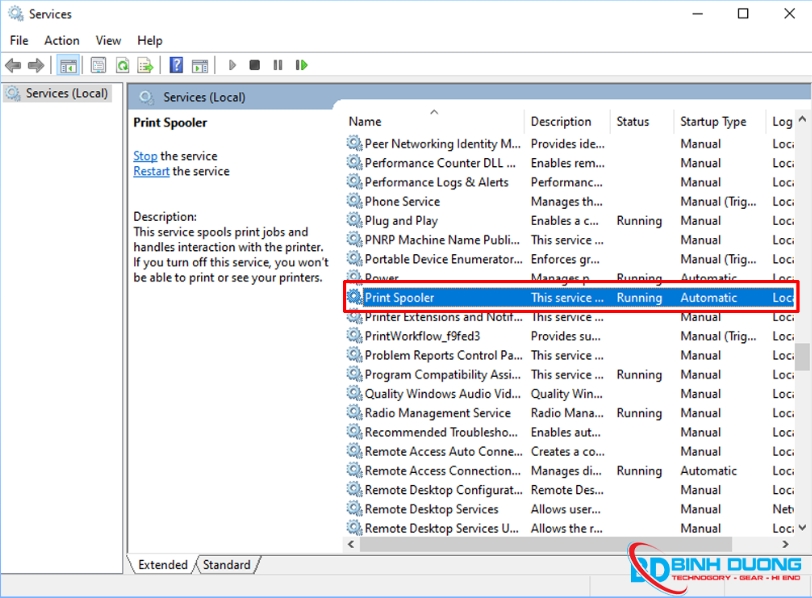Click the Pause Service toolbar icon
812x598 pixels.
pos(278,65)
